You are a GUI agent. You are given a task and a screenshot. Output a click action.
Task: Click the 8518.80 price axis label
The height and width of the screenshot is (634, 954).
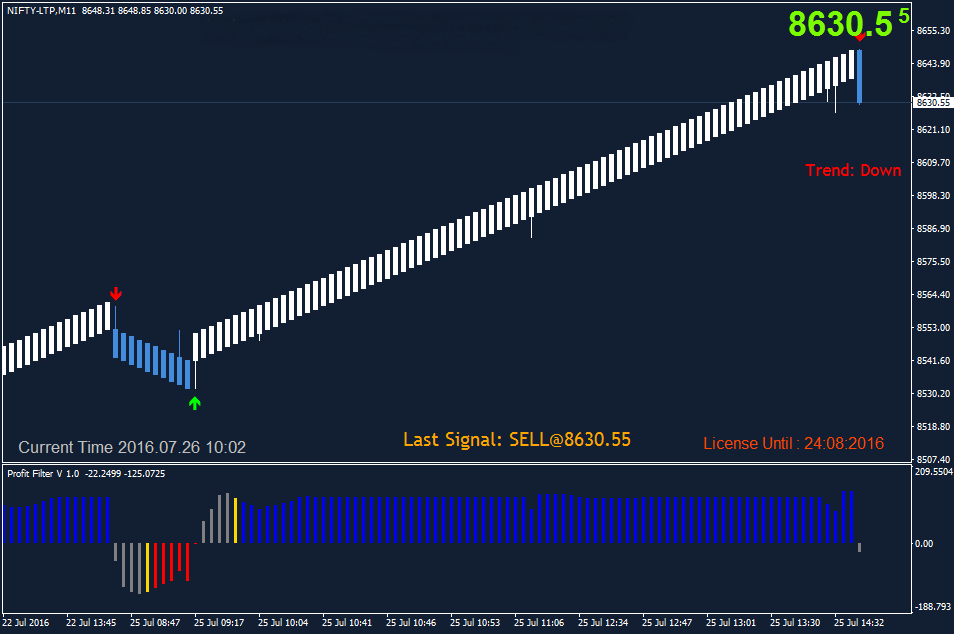coord(933,427)
